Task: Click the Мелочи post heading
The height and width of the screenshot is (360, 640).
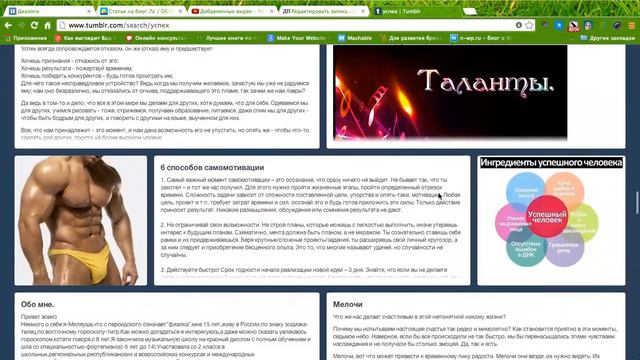Action: tap(347, 304)
